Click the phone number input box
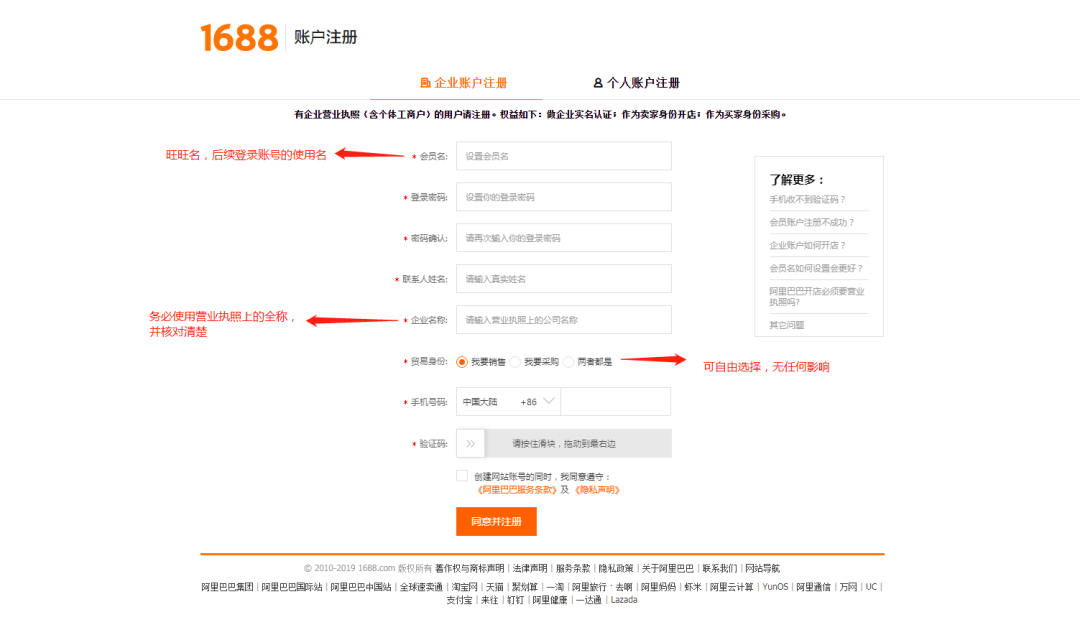 (615, 402)
